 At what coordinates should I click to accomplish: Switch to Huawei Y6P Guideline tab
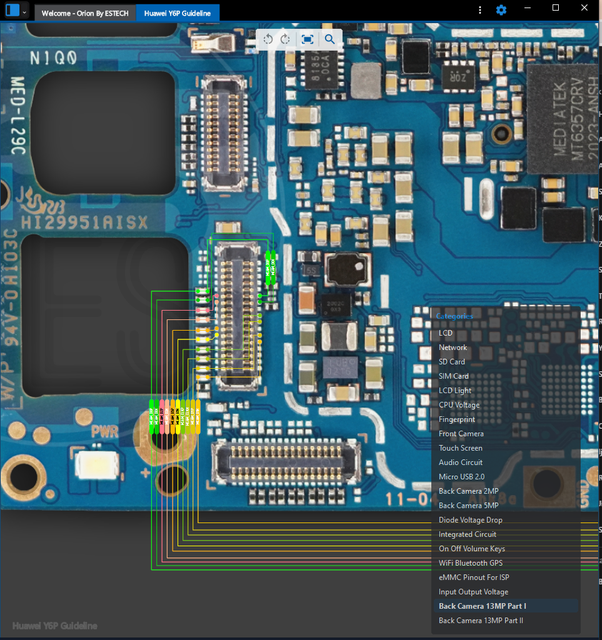pos(178,13)
